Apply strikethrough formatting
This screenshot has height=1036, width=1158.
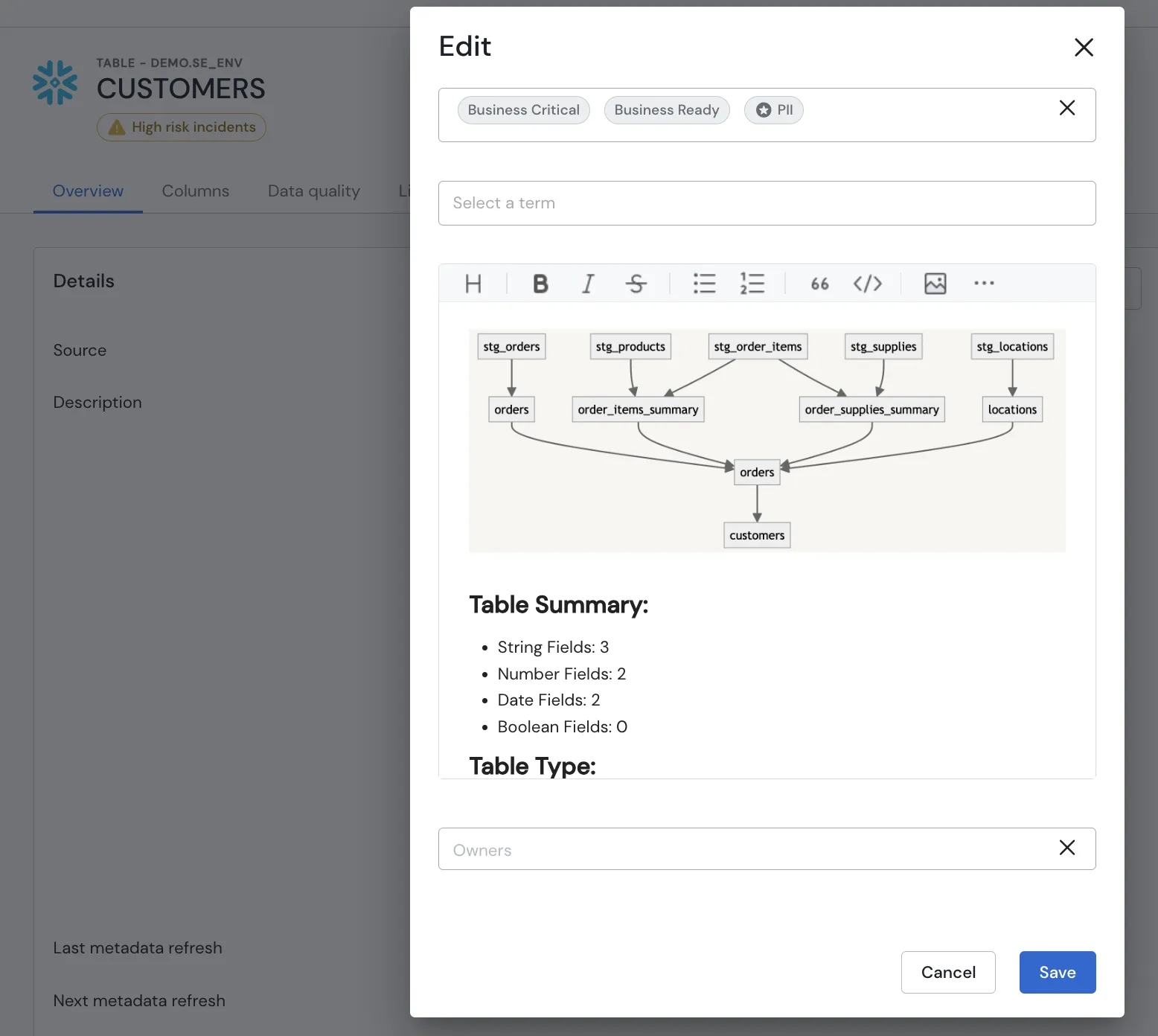point(636,284)
